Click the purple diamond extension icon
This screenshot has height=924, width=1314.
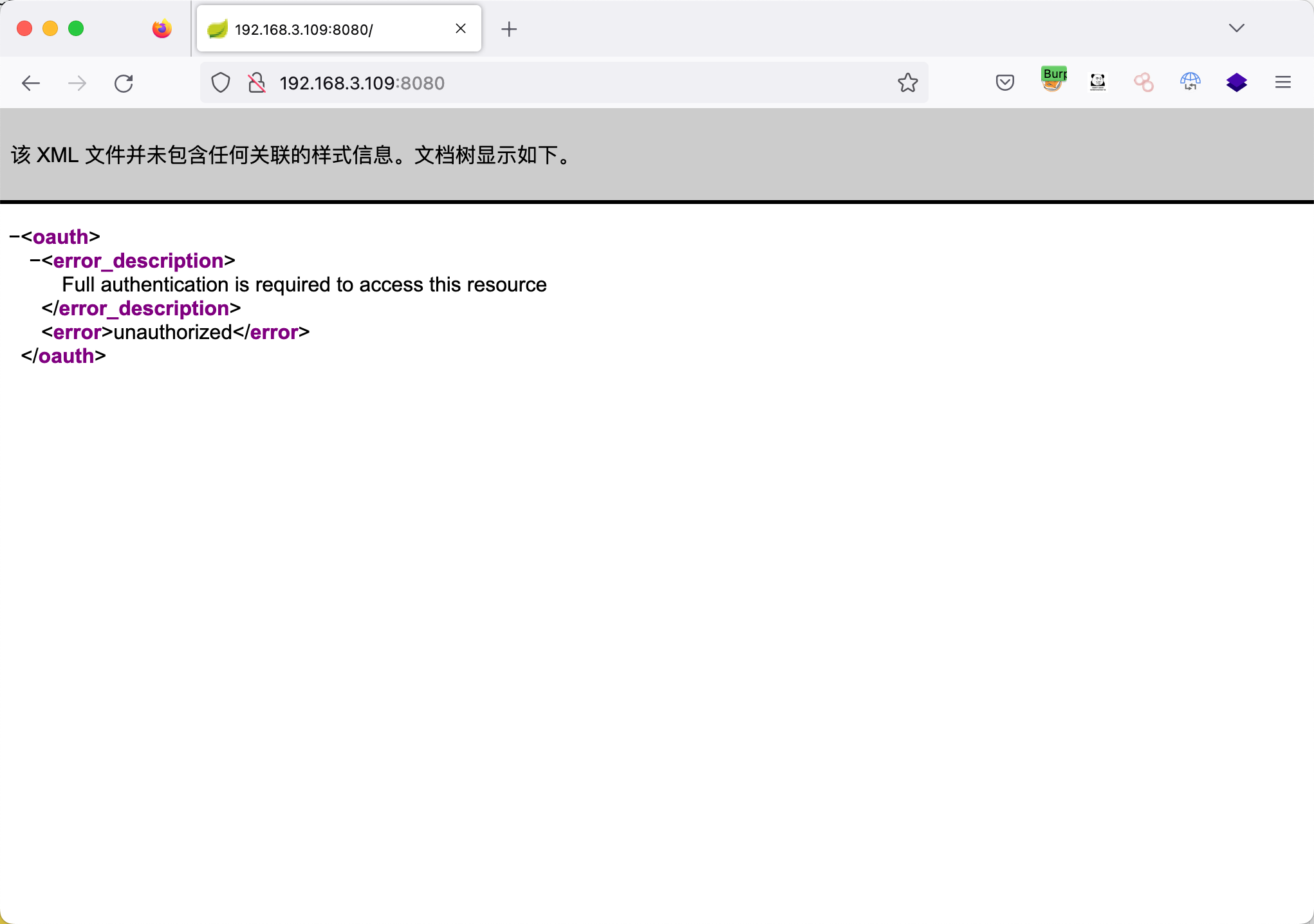coord(1236,82)
